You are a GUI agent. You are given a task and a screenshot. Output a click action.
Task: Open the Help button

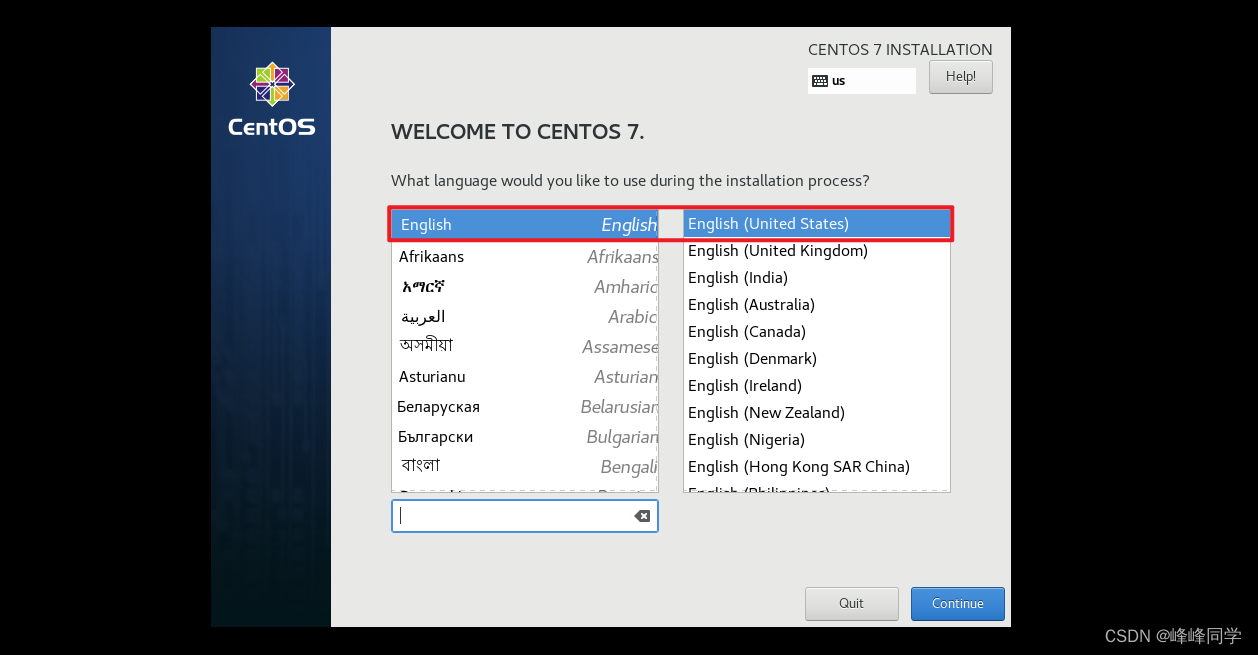(x=960, y=77)
